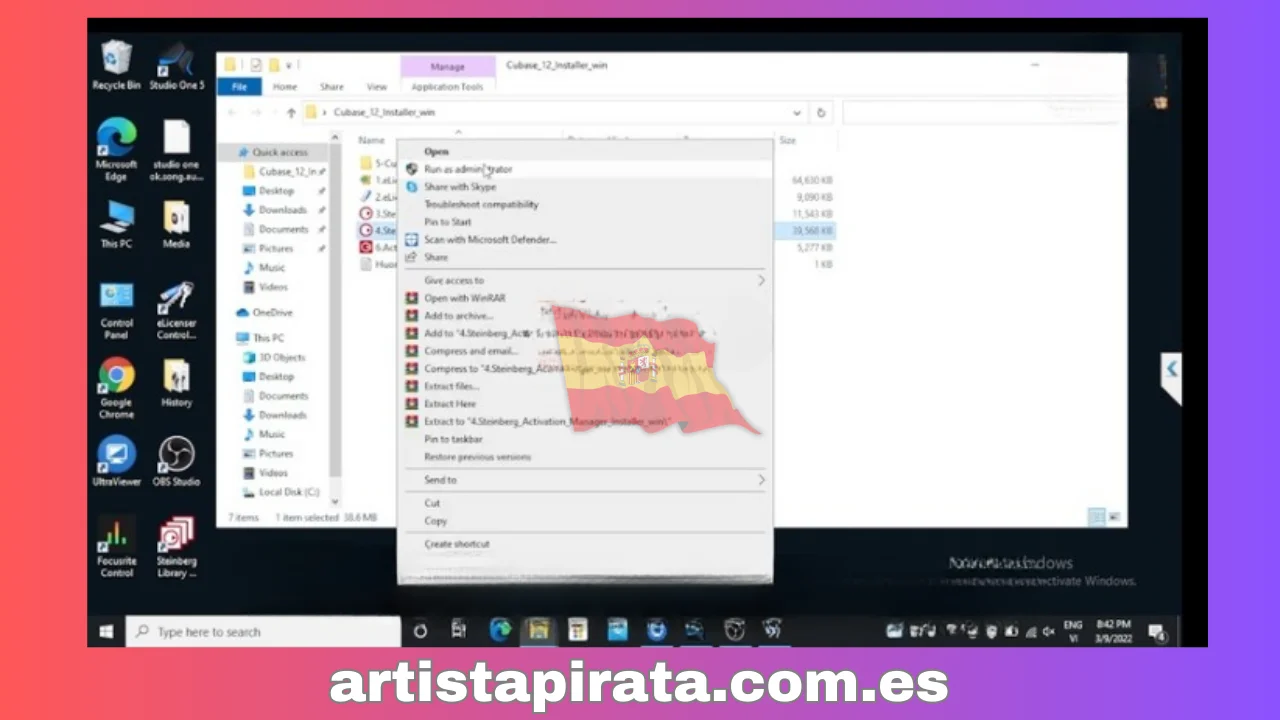This screenshot has height=720, width=1280.
Task: Open Microsoft Edge desktop shortcut
Action: point(116,149)
